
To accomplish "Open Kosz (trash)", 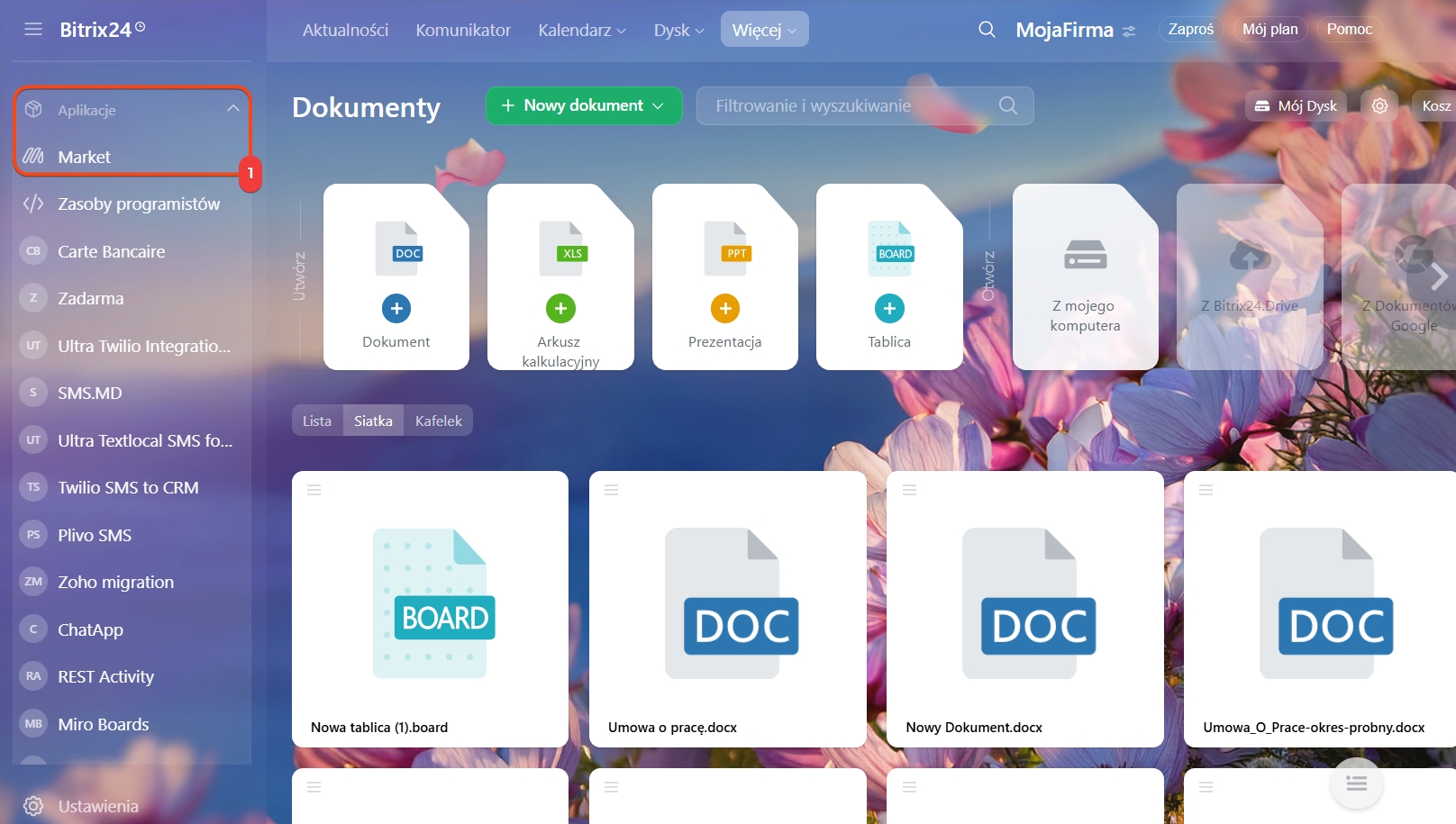I will coord(1436,105).
